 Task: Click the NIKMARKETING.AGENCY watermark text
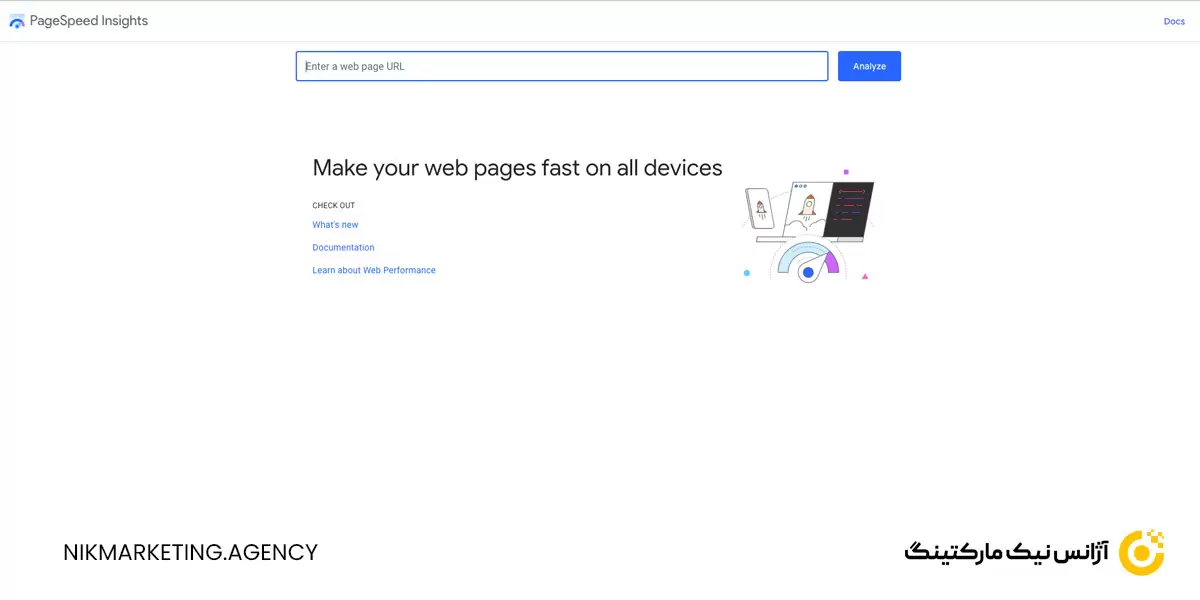190,552
